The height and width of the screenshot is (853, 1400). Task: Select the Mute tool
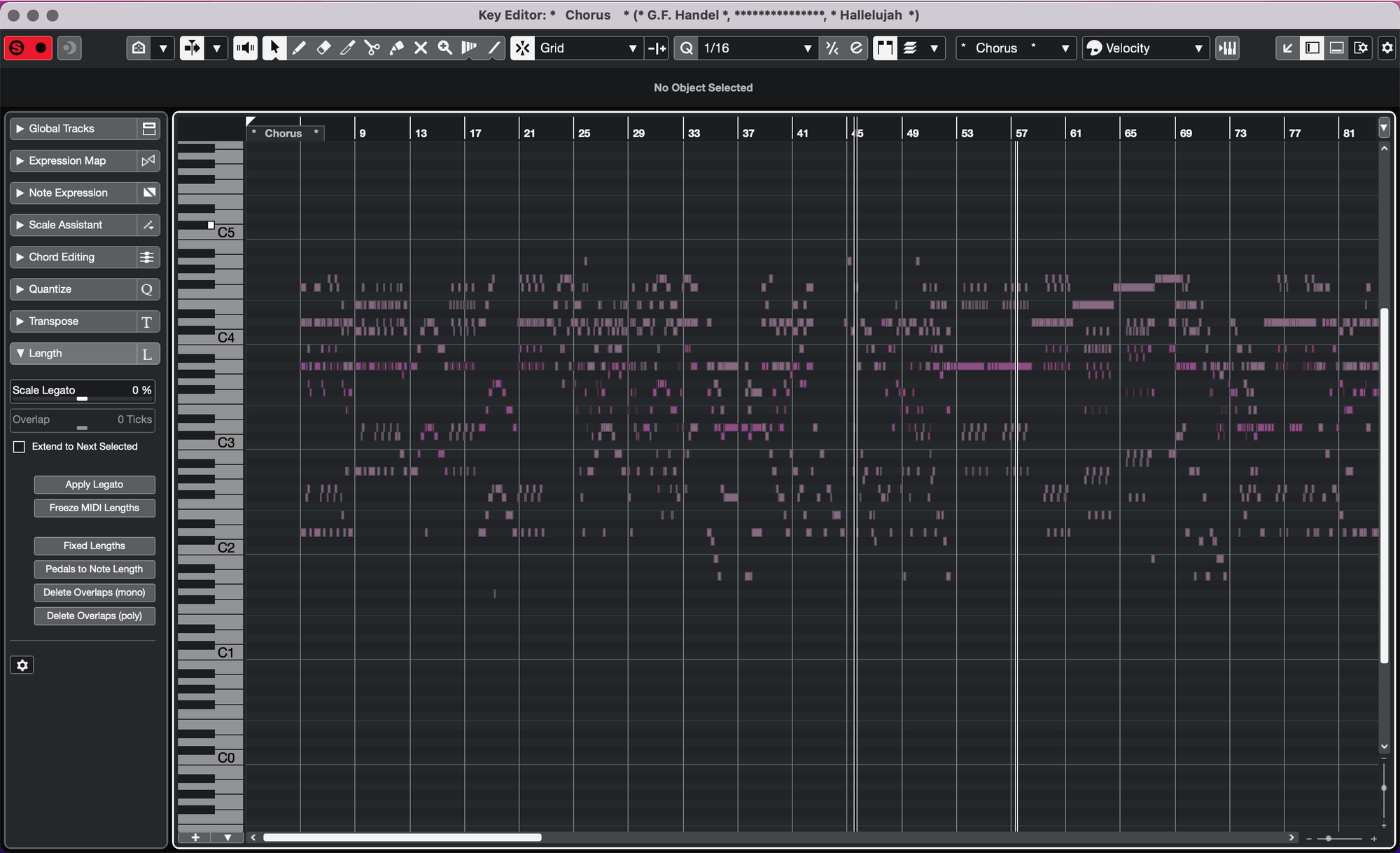[x=422, y=48]
